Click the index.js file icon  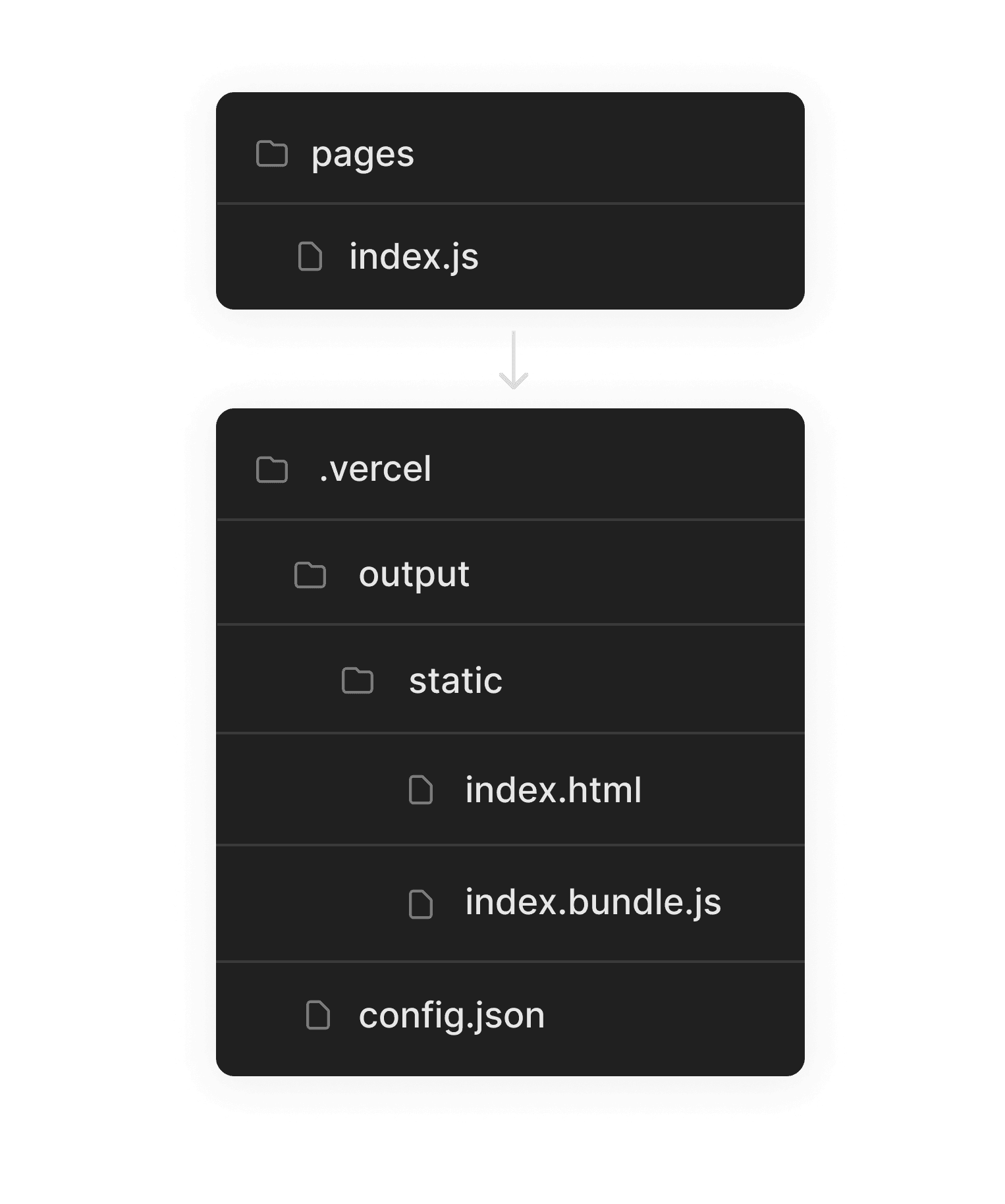click(310, 256)
